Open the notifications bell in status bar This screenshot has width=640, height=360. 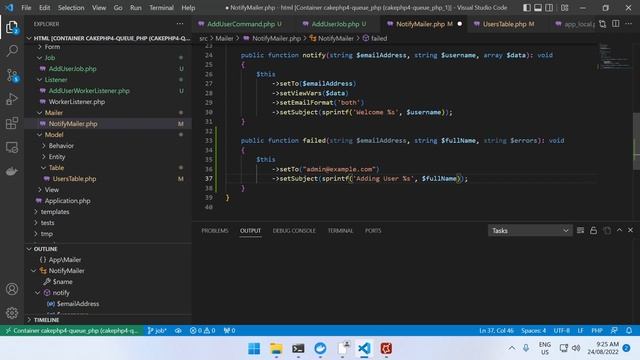pyautogui.click(x=629, y=331)
